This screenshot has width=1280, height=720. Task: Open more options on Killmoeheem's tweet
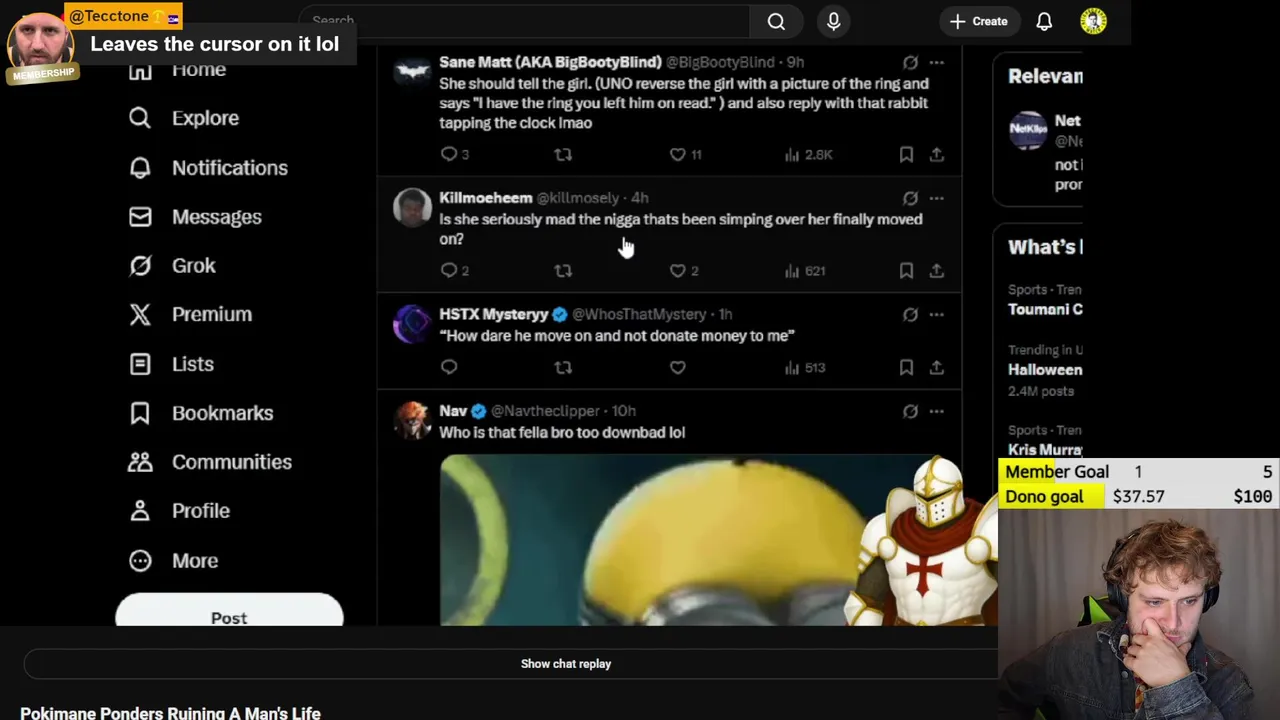(x=936, y=198)
